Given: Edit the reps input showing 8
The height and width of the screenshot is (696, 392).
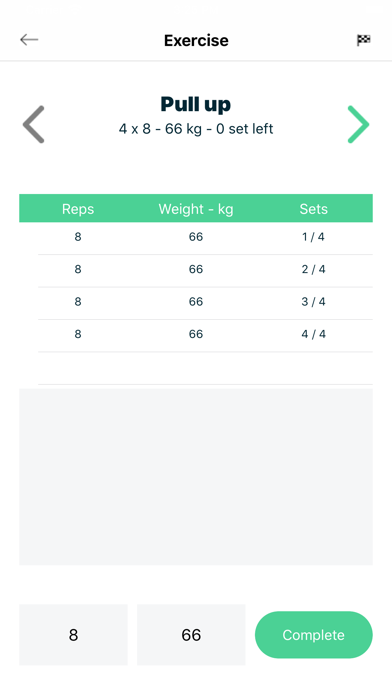Looking at the screenshot, I should 73,635.
